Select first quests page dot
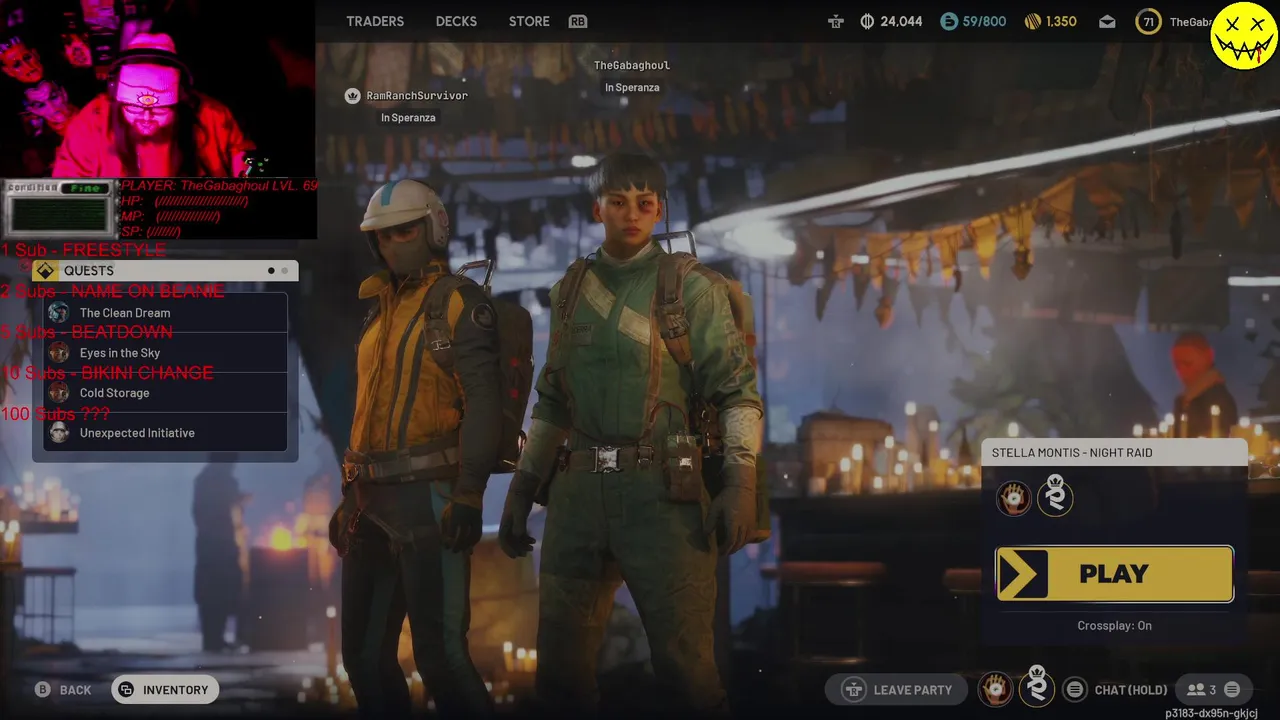 point(271,271)
